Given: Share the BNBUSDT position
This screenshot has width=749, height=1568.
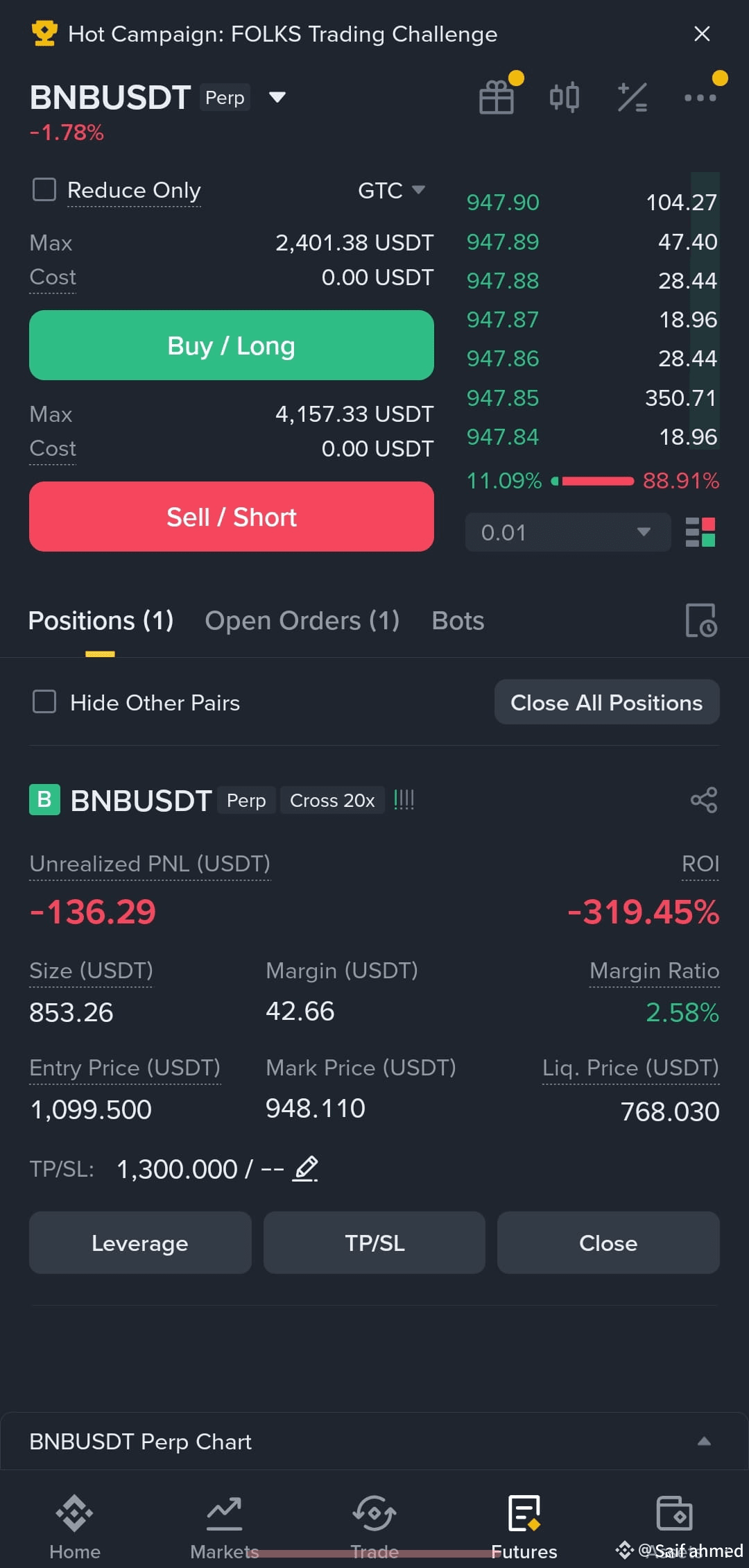Looking at the screenshot, I should [x=704, y=800].
